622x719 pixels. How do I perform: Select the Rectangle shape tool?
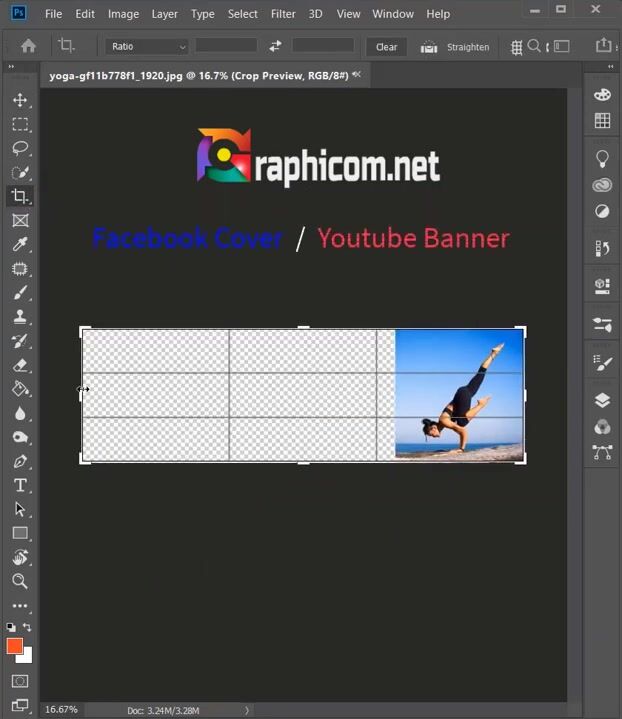20,533
